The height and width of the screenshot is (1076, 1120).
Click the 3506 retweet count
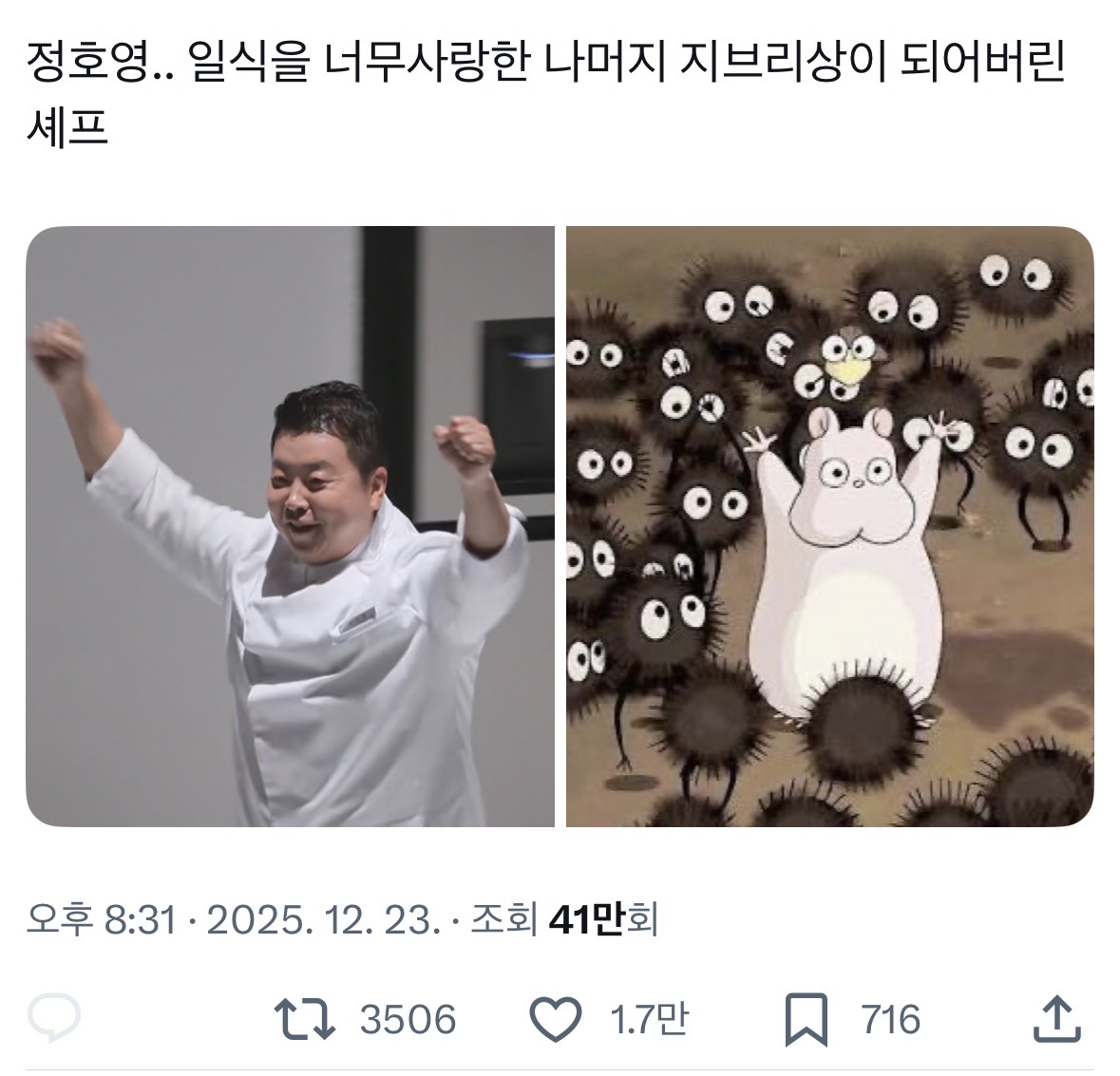(x=408, y=1019)
